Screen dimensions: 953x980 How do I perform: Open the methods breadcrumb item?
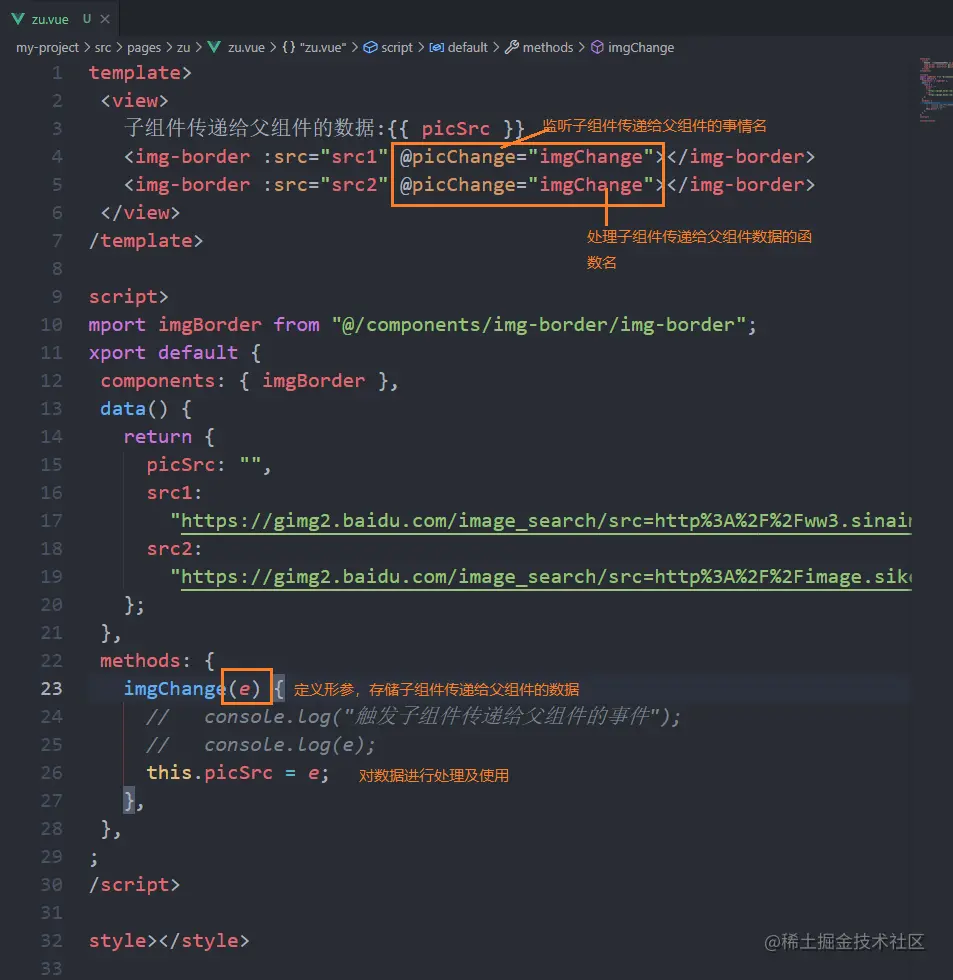click(x=547, y=48)
